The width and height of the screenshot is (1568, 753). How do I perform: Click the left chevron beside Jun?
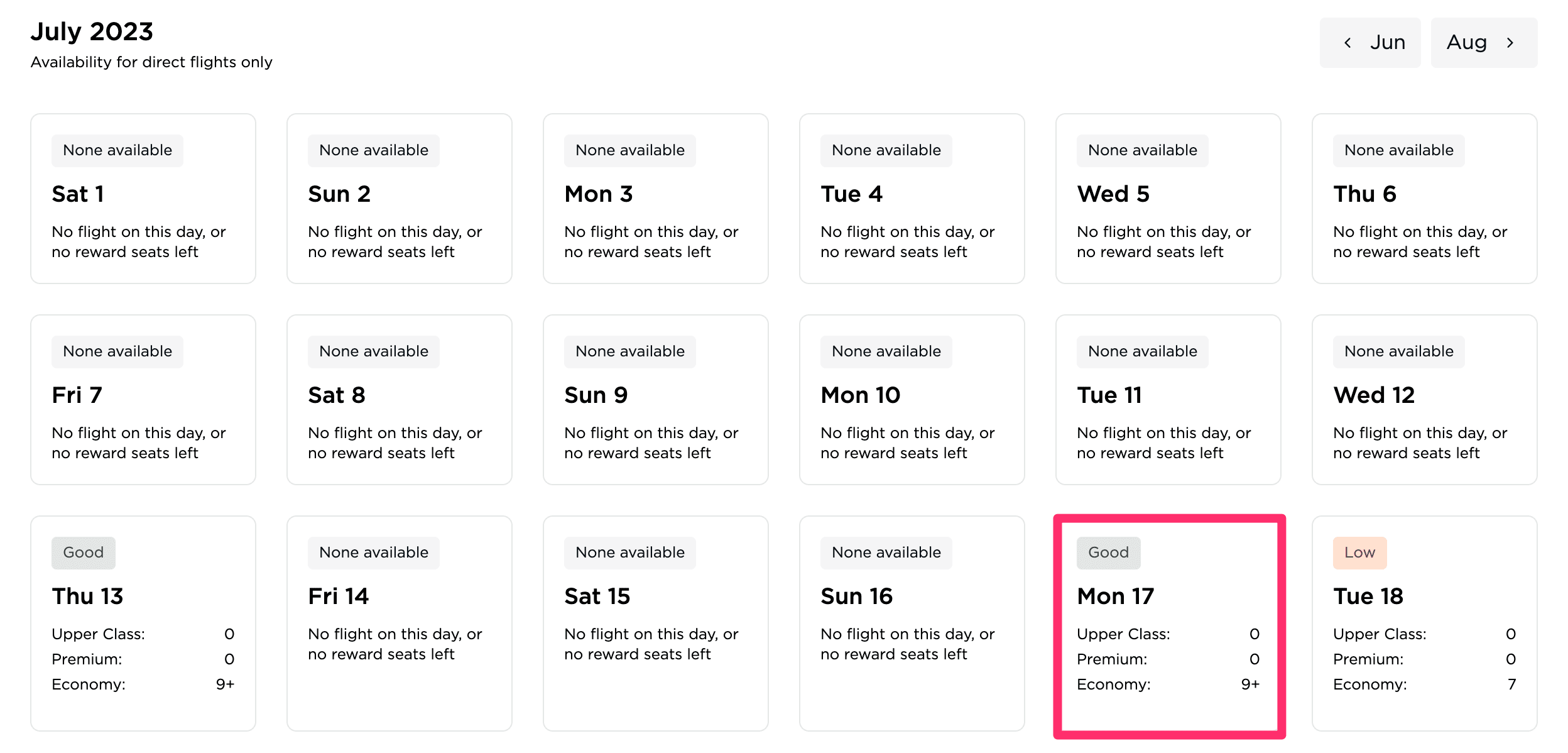(x=1347, y=43)
